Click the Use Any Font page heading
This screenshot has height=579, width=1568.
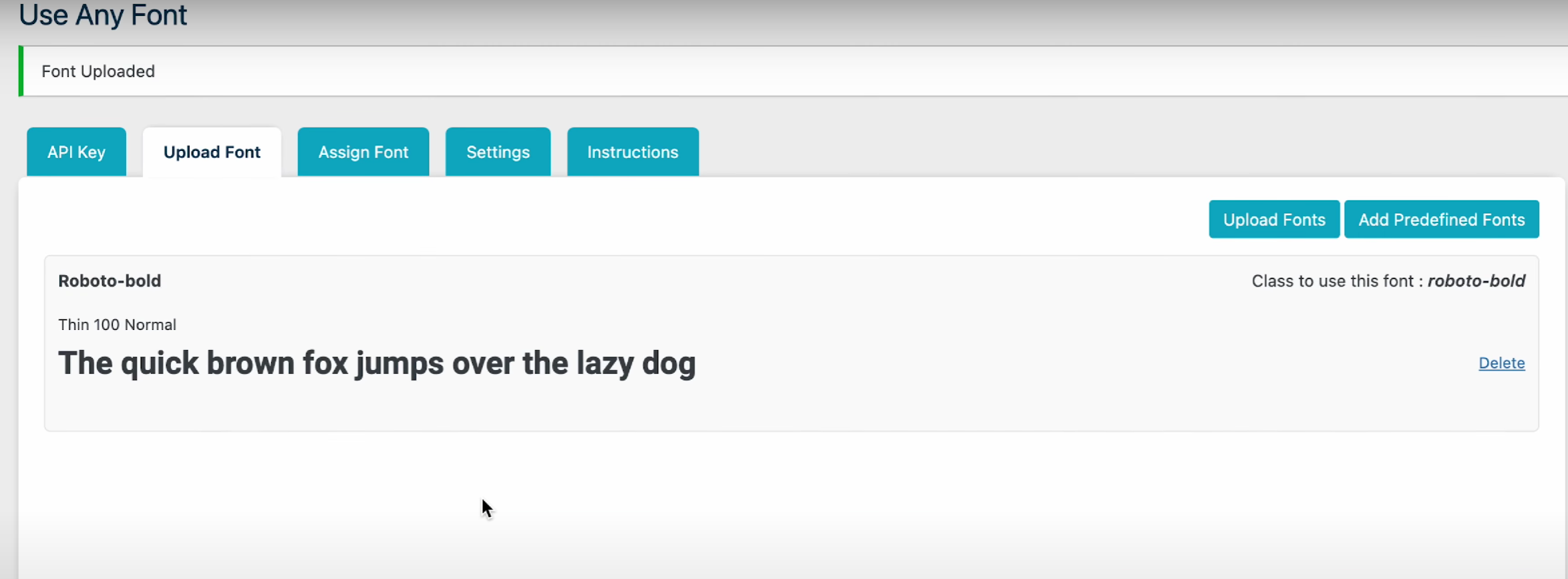click(x=103, y=15)
